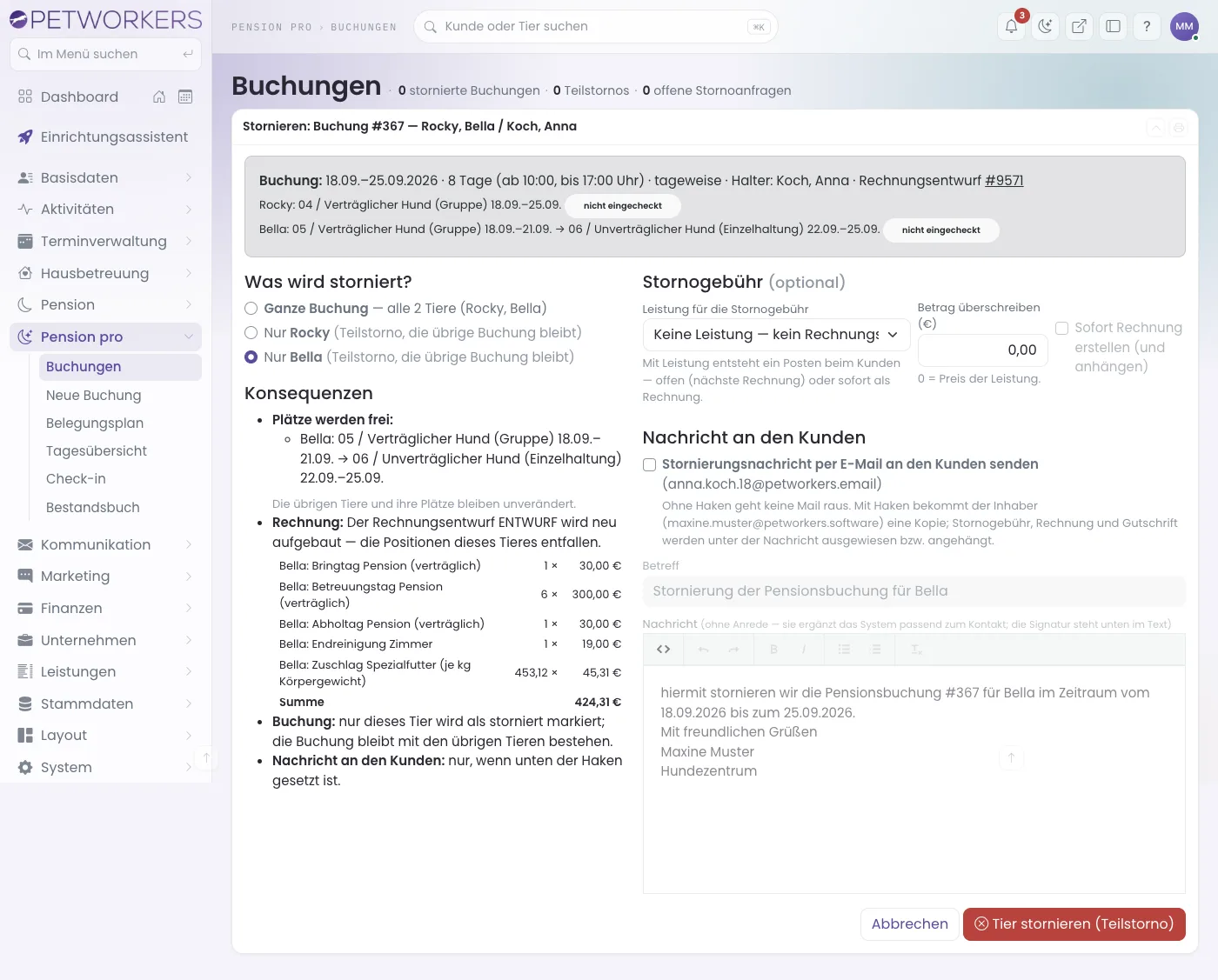Open Einrichtungsassistent in sidebar
Image resolution: width=1218 pixels, height=980 pixels.
click(105, 137)
